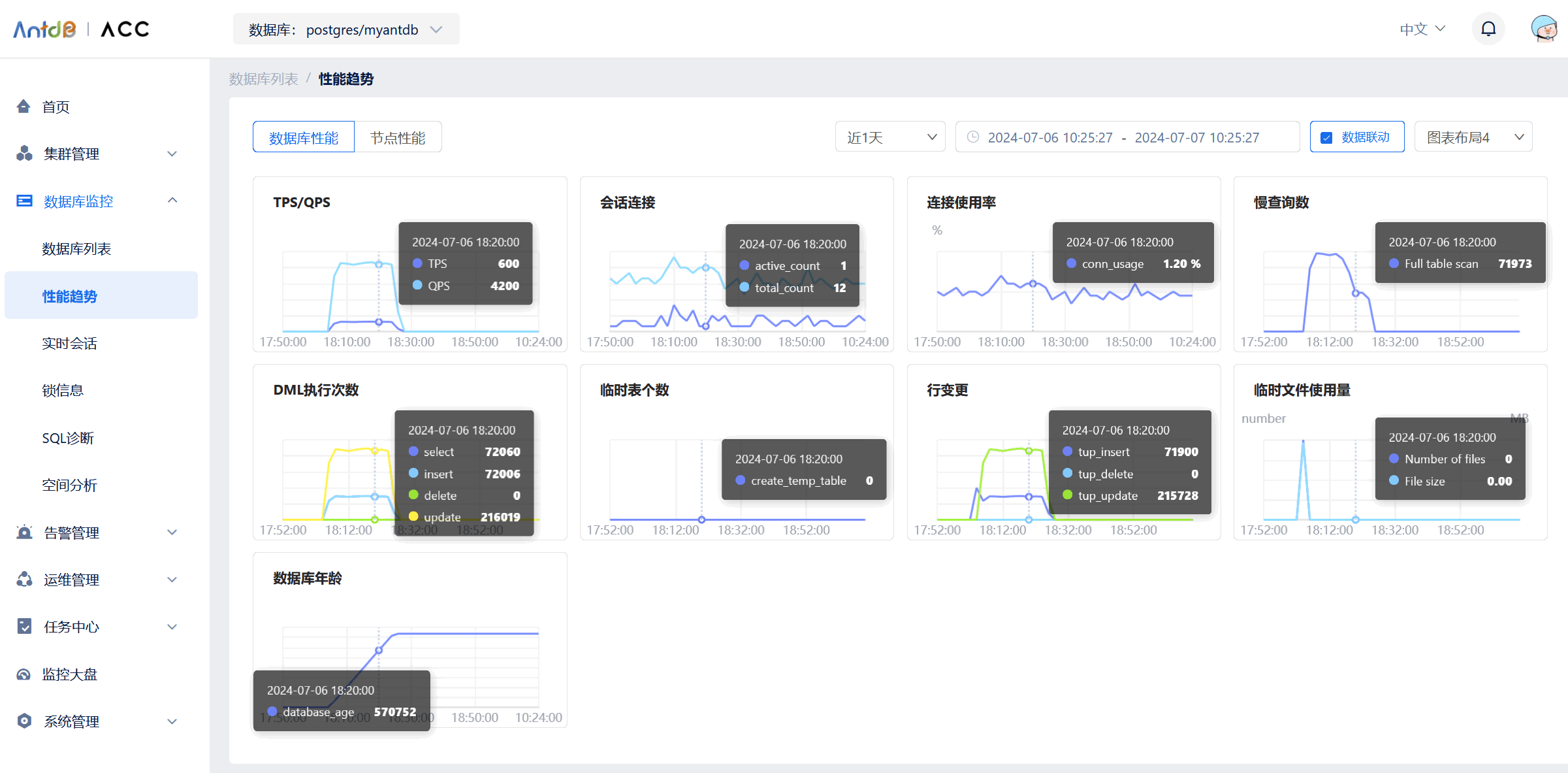Open the 近1天 time range dropdown

pyautogui.click(x=889, y=137)
